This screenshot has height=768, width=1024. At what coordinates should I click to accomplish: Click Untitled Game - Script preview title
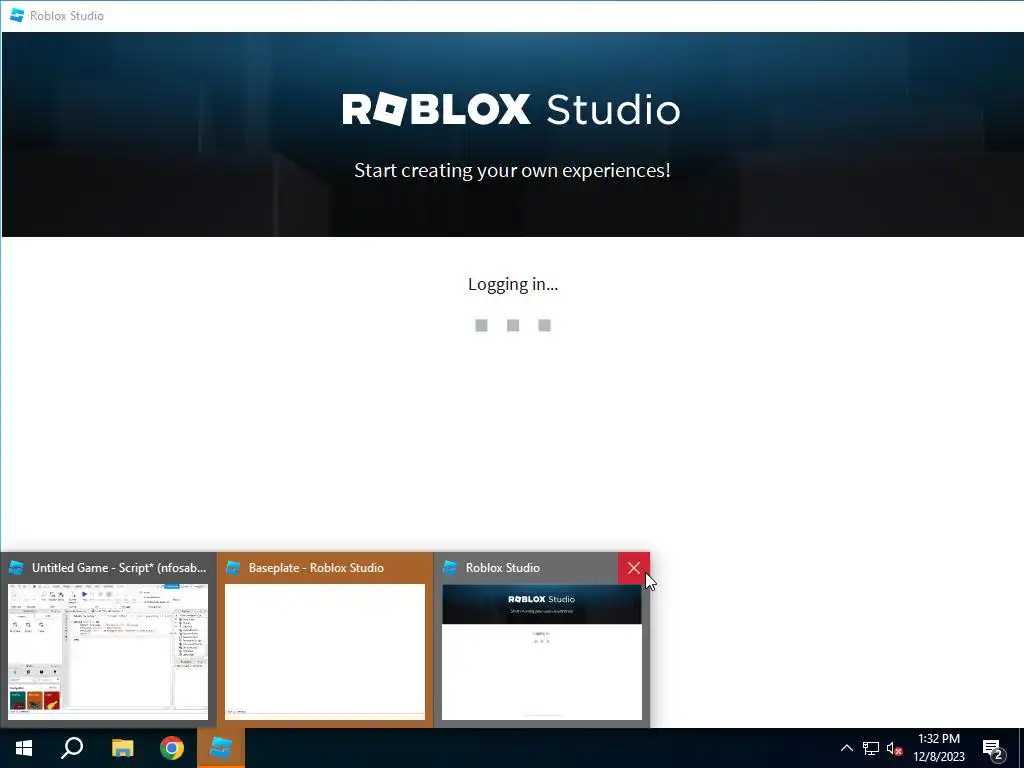[119, 568]
